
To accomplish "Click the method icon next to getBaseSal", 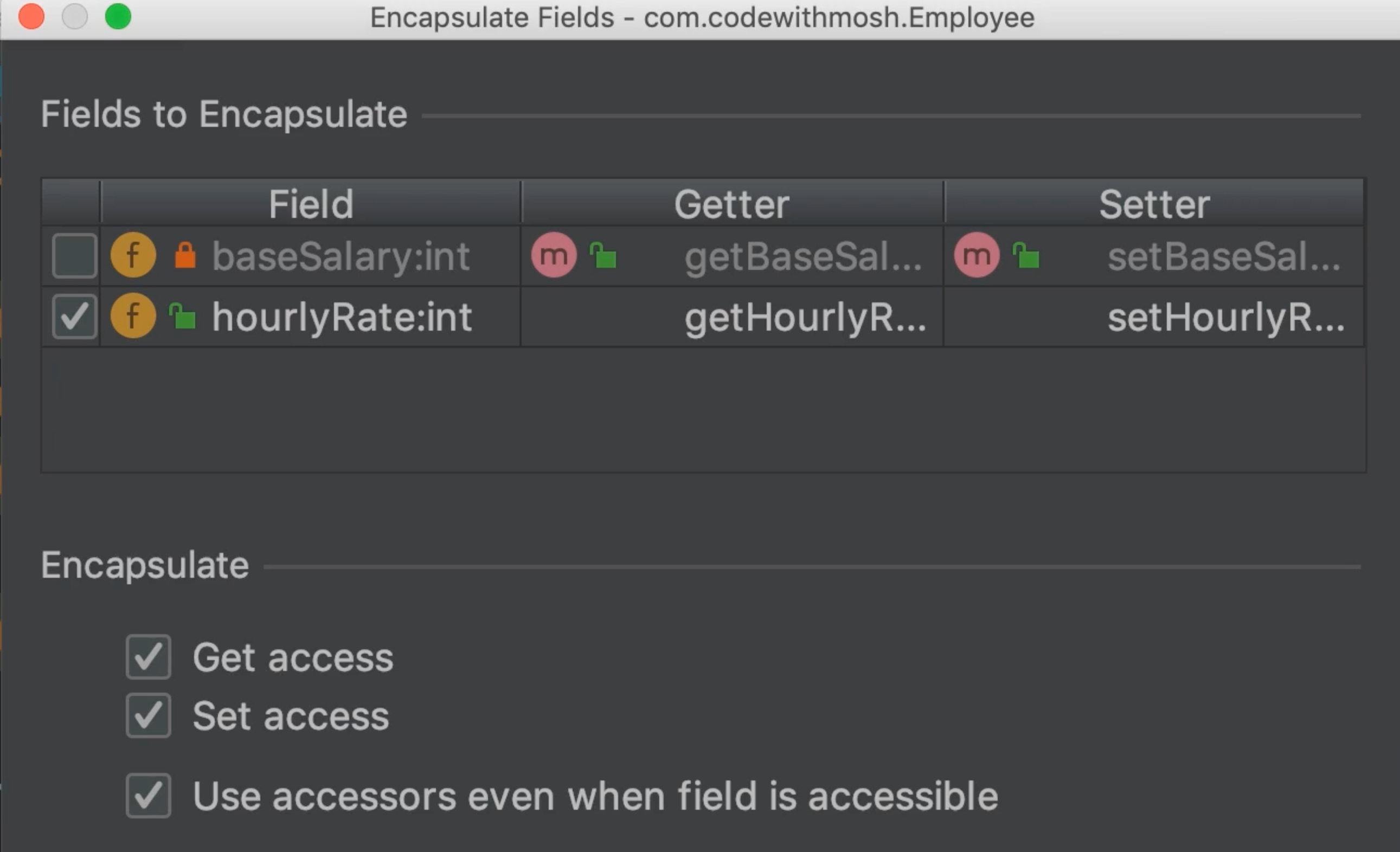I will (554, 255).
